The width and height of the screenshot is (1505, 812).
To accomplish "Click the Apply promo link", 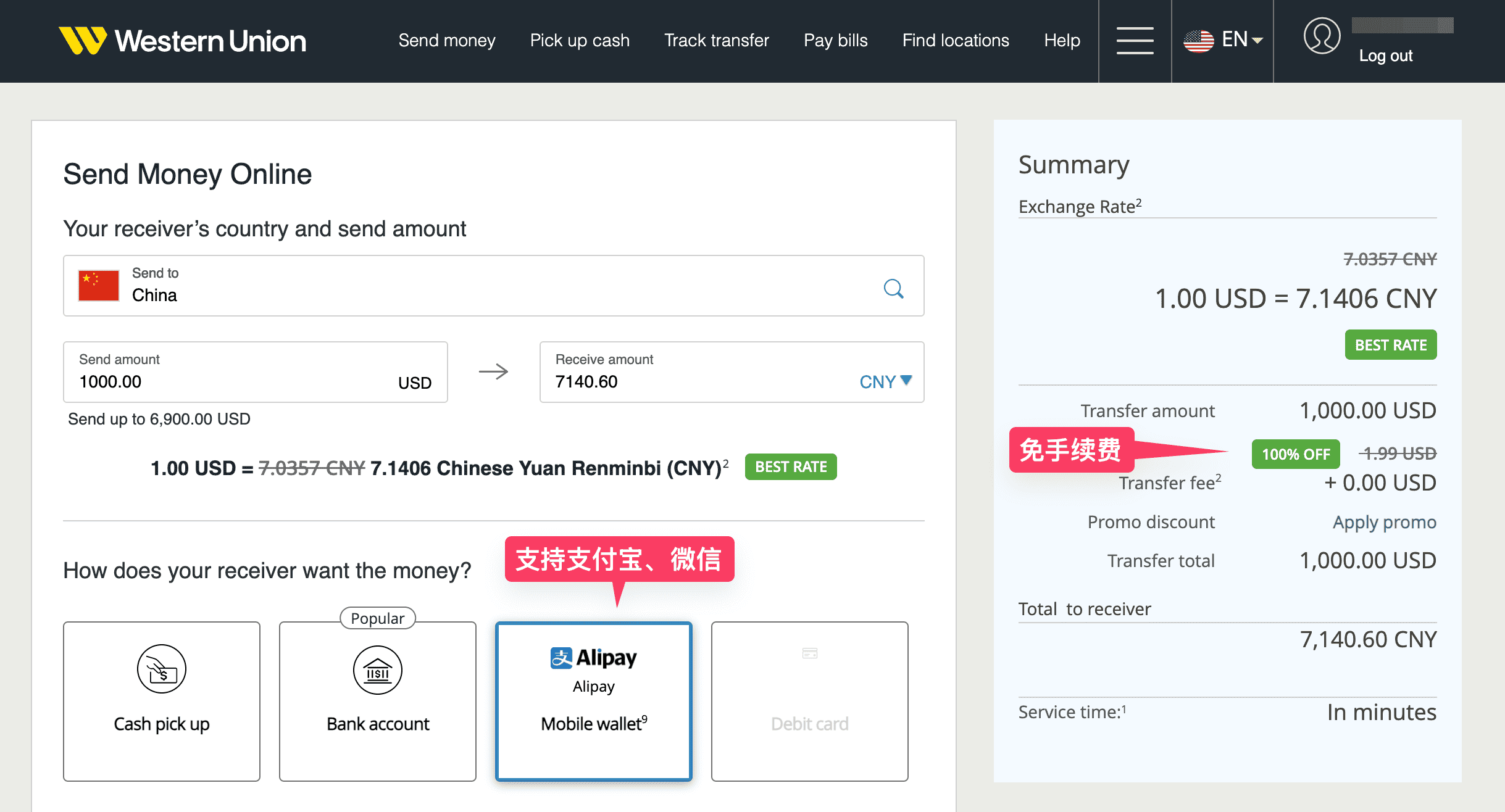I will 1384,522.
